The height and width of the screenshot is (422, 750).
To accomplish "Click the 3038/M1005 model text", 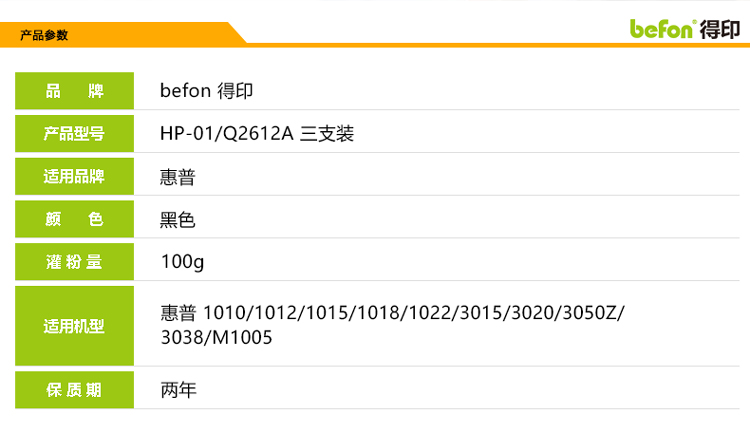I will [216, 338].
